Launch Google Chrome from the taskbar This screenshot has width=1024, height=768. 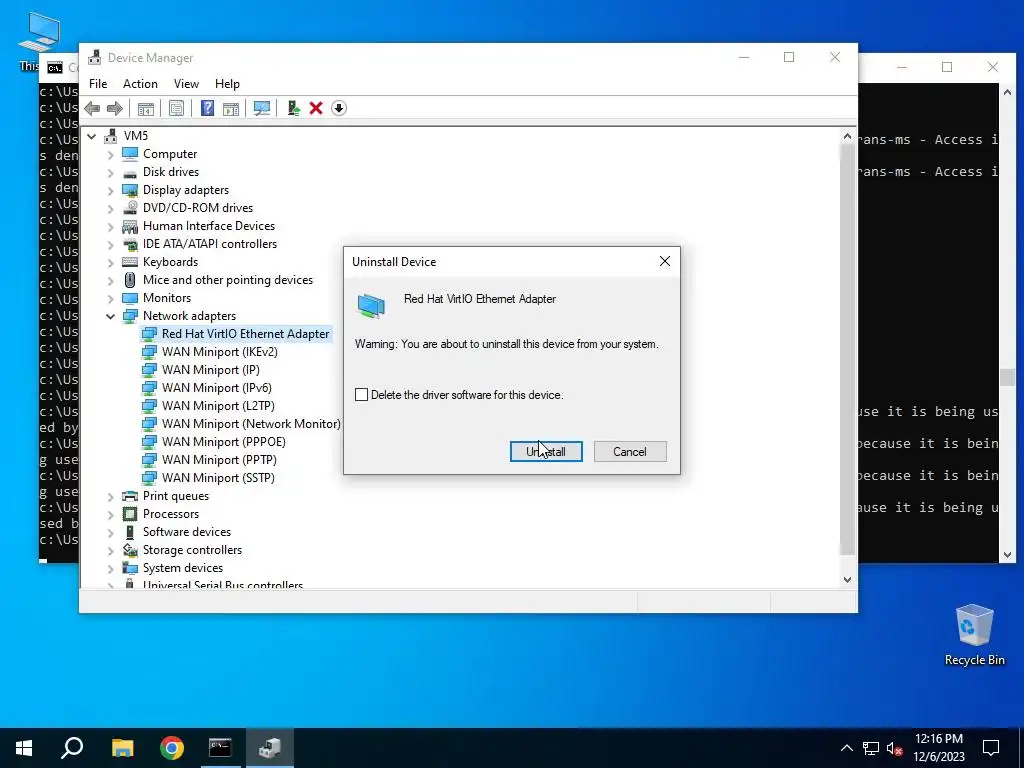click(172, 748)
